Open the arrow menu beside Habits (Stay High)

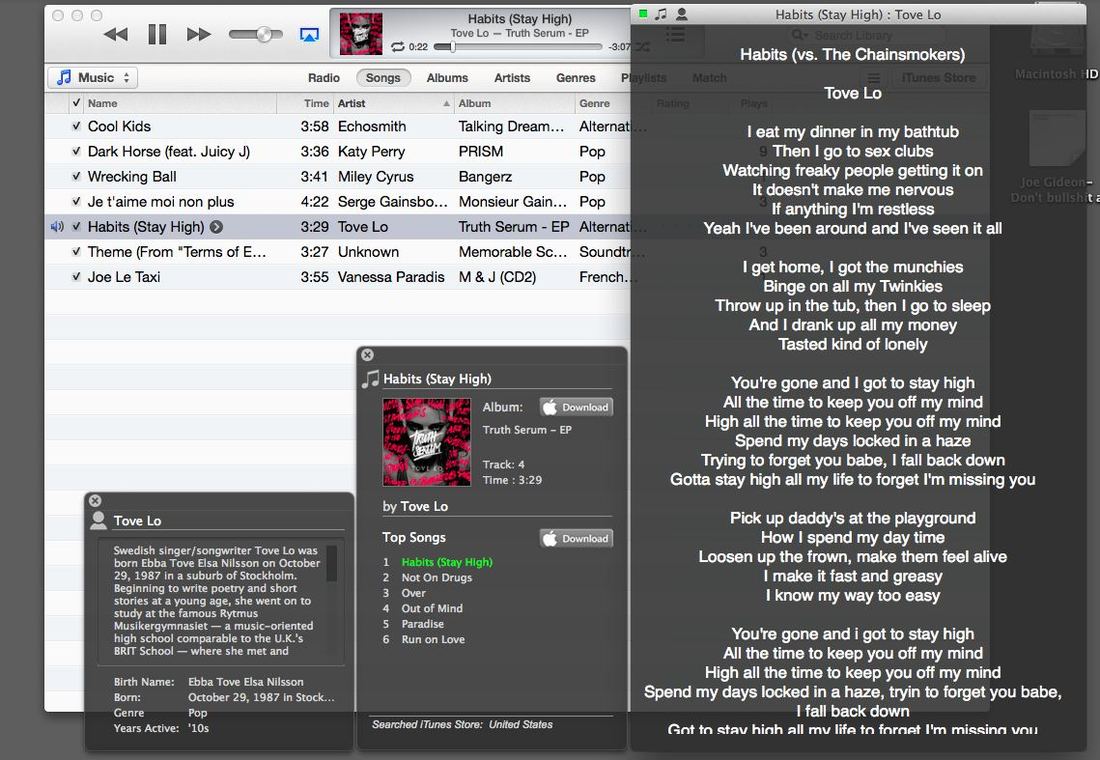point(217,227)
